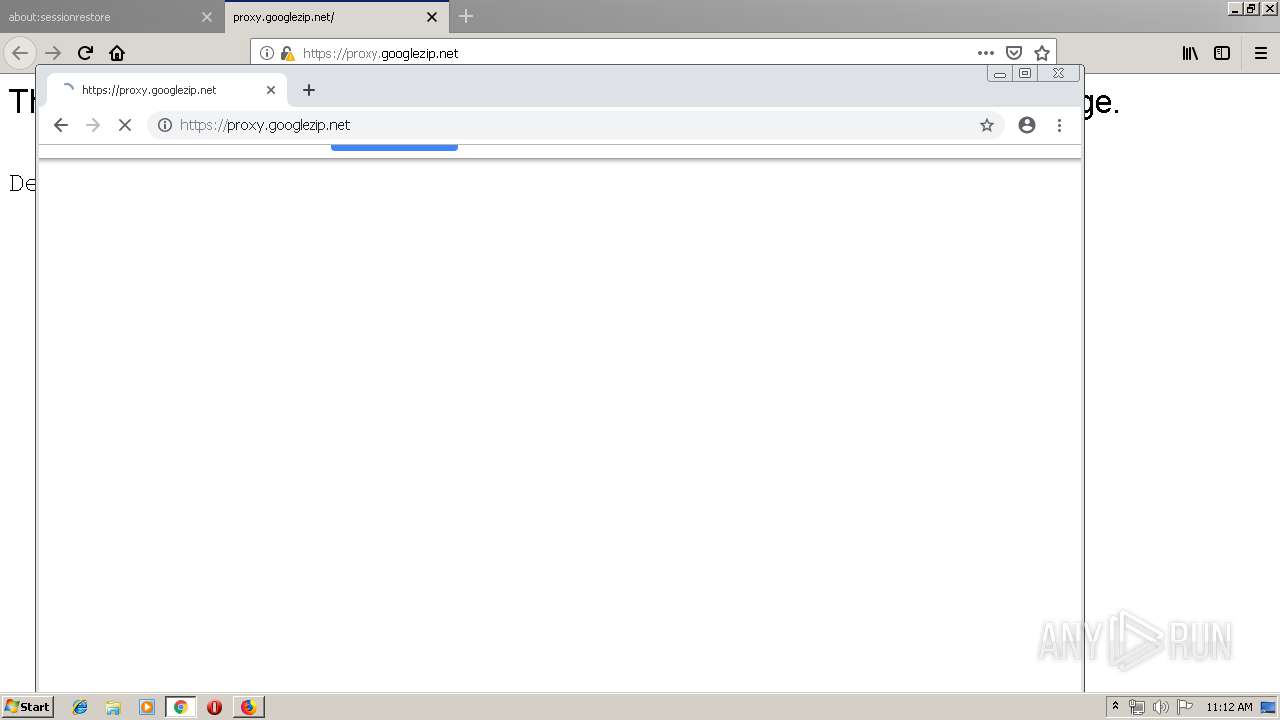The width and height of the screenshot is (1280, 720).
Task: Click the Firefox padlock warning icon
Action: [287, 53]
